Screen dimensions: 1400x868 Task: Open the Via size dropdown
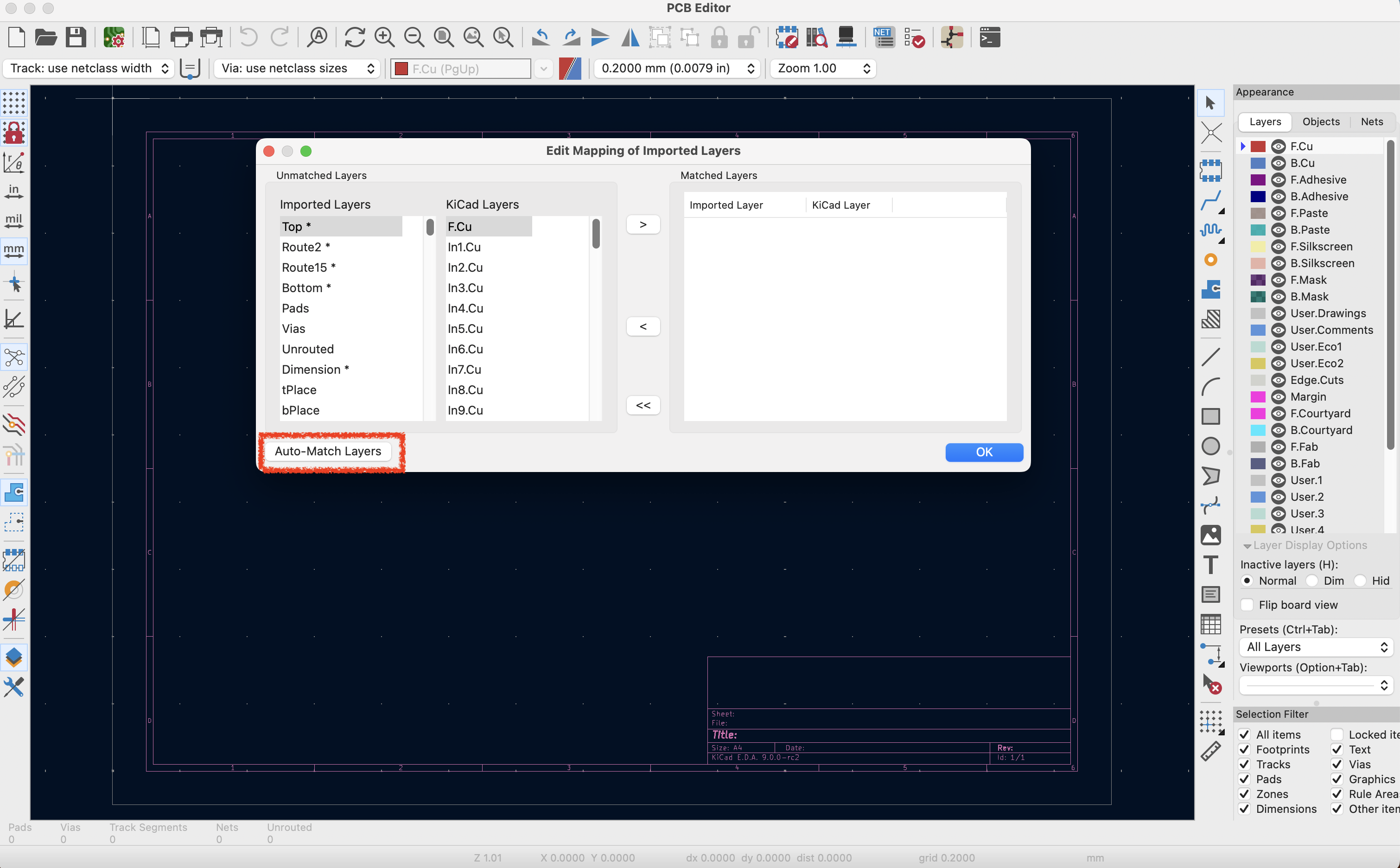pos(297,68)
